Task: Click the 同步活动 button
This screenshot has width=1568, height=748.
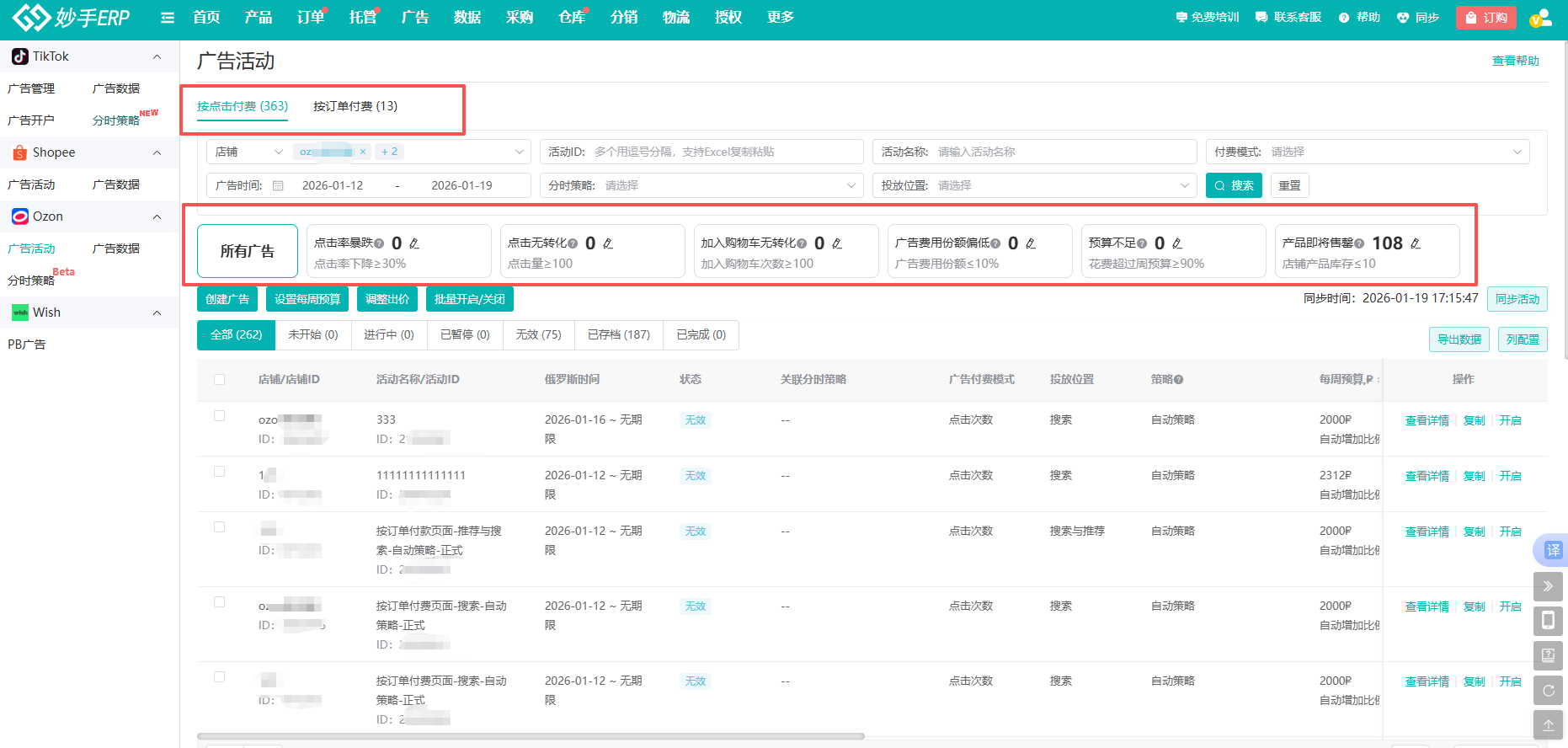Action: coord(1517,299)
